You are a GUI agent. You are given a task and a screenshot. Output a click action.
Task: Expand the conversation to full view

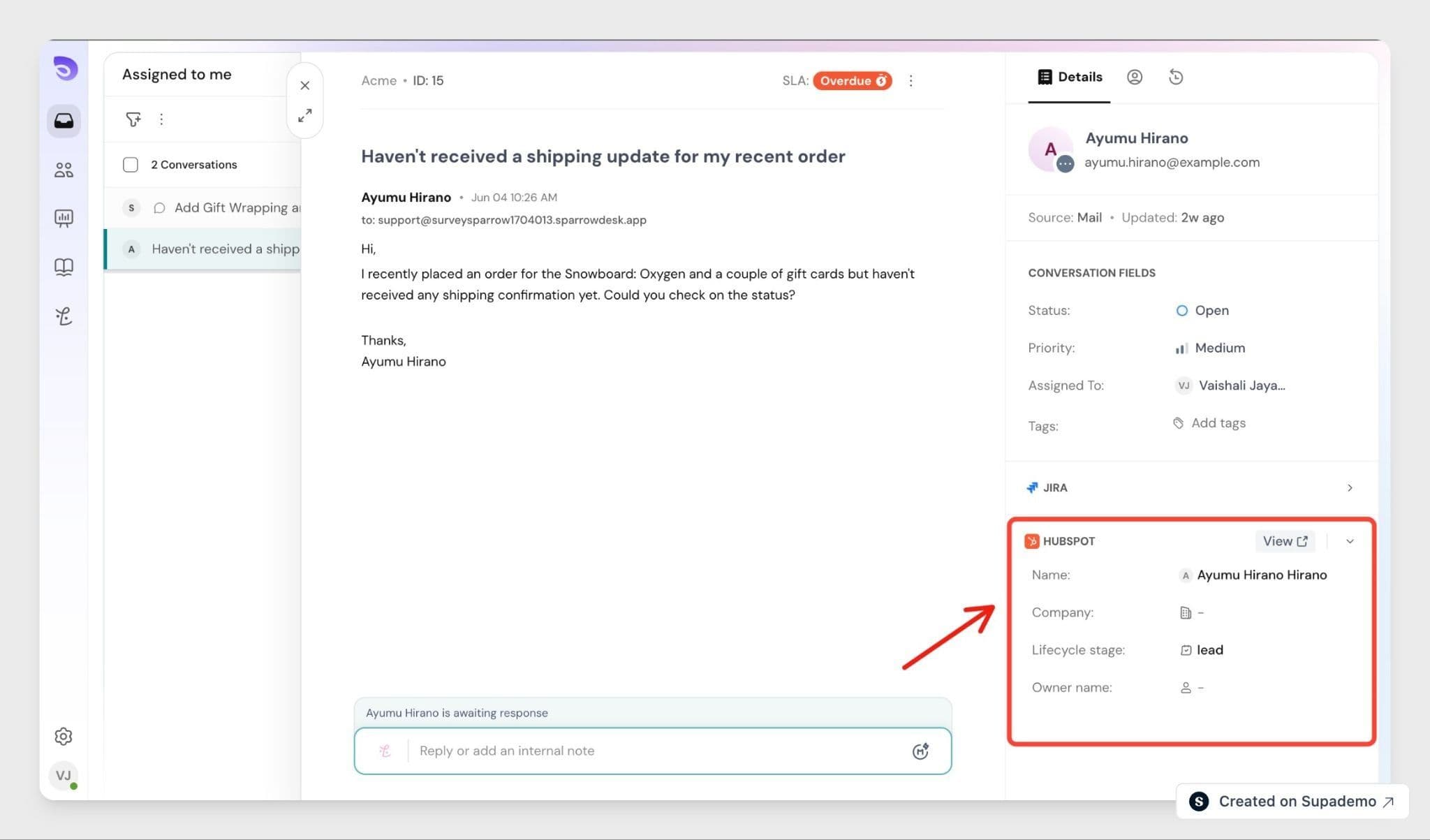coord(305,116)
